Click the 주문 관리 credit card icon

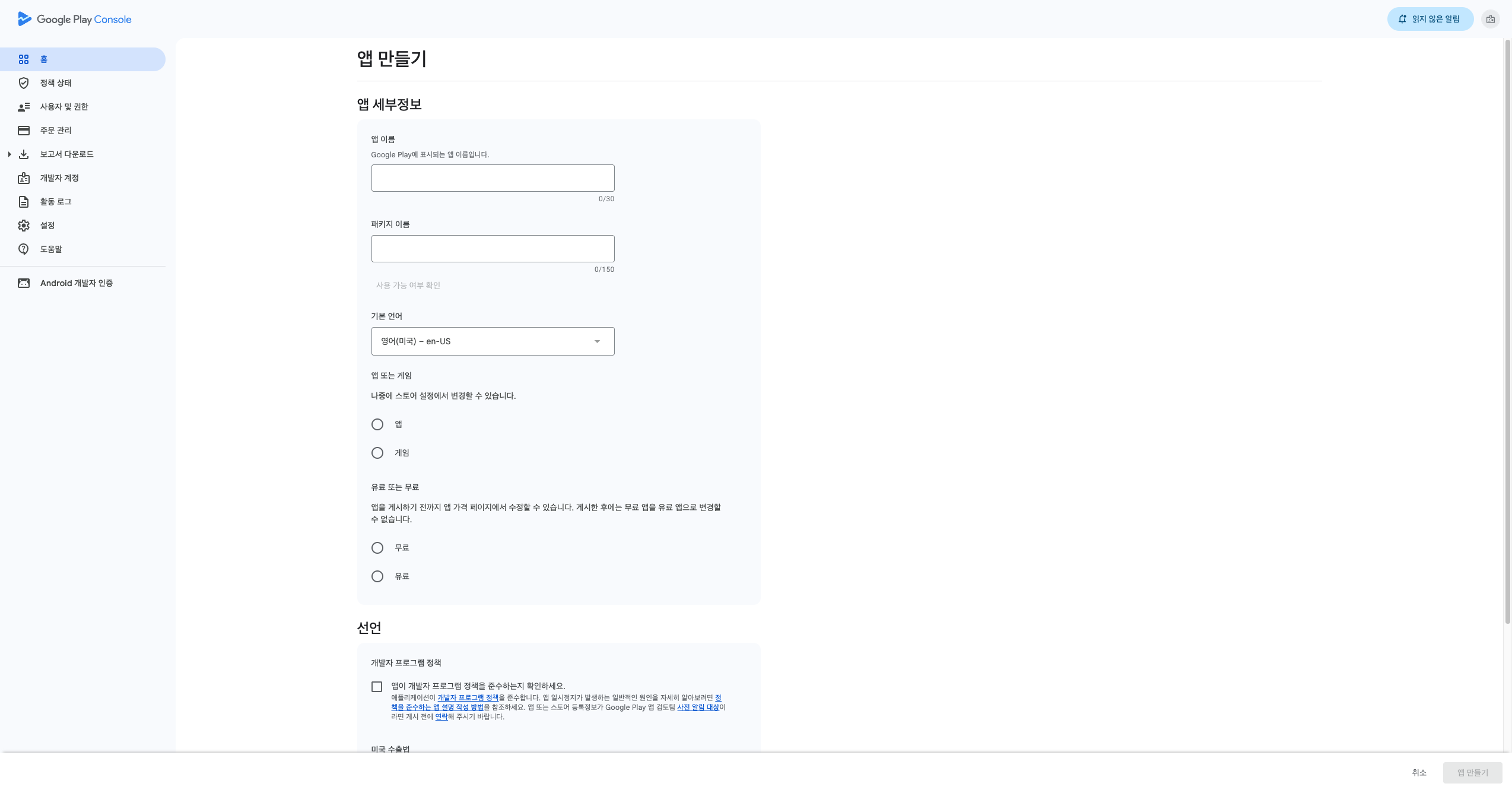tap(24, 131)
